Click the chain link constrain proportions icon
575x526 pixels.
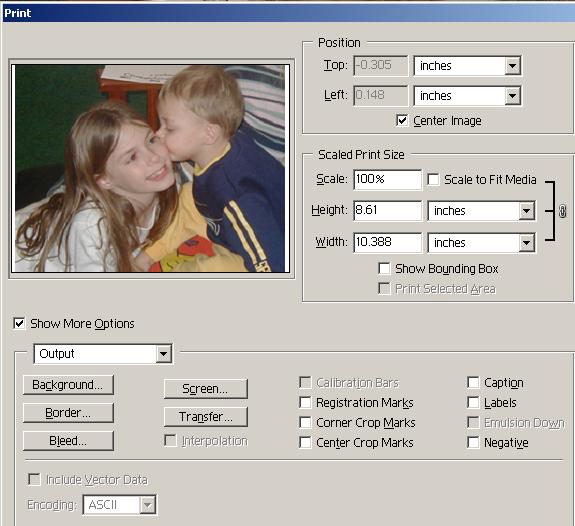562,211
